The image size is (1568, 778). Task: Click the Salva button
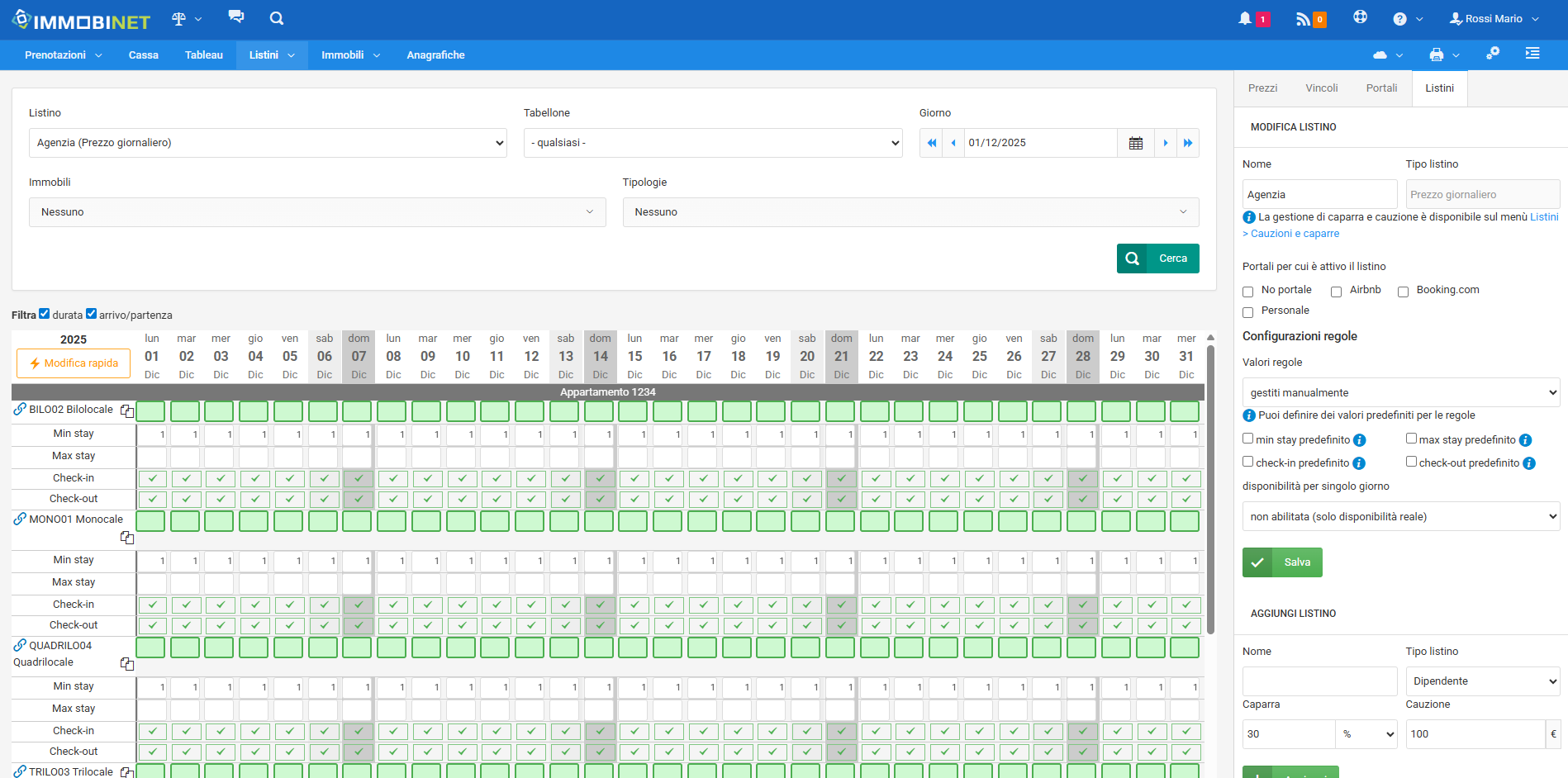(x=1282, y=562)
